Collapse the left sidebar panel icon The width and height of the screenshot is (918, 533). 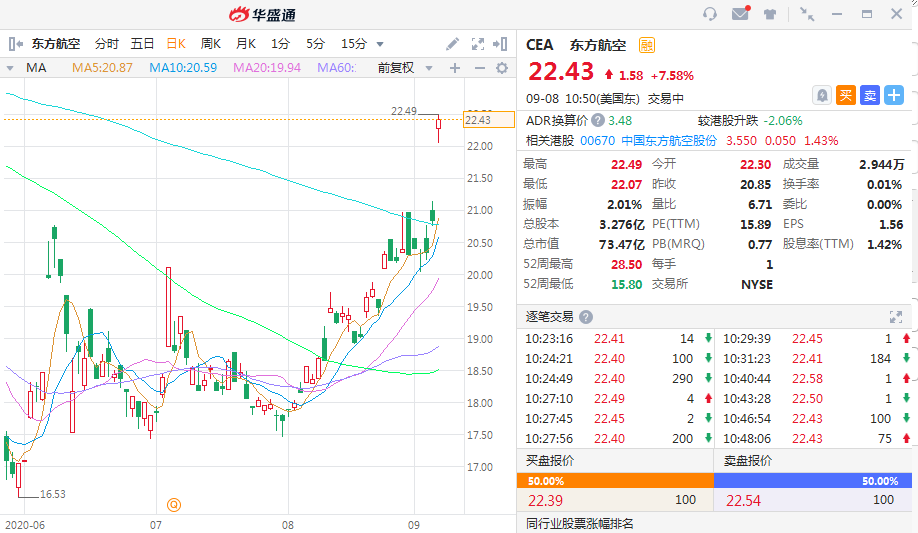coord(16,43)
